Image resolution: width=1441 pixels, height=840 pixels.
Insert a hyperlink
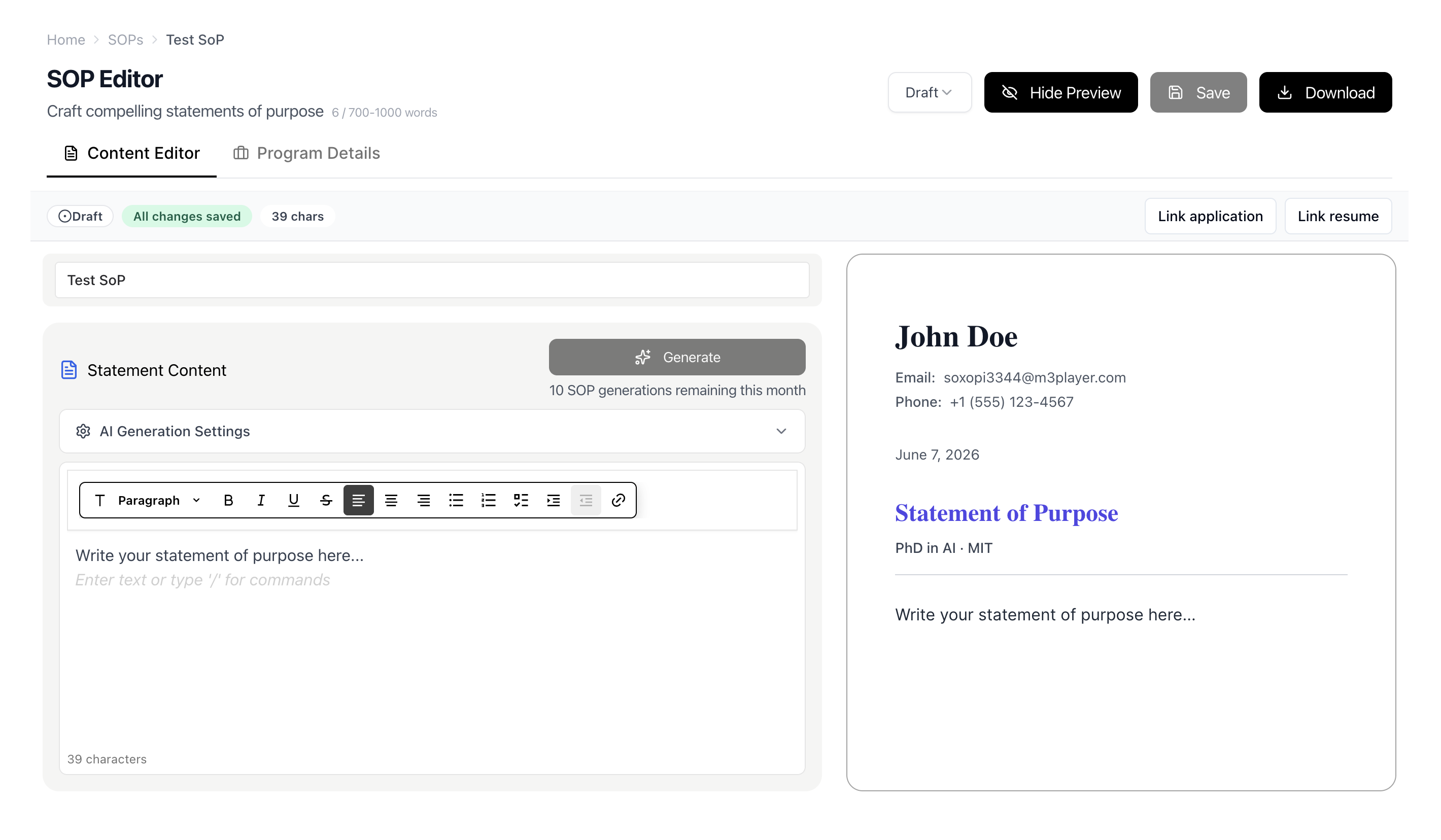[x=619, y=500]
